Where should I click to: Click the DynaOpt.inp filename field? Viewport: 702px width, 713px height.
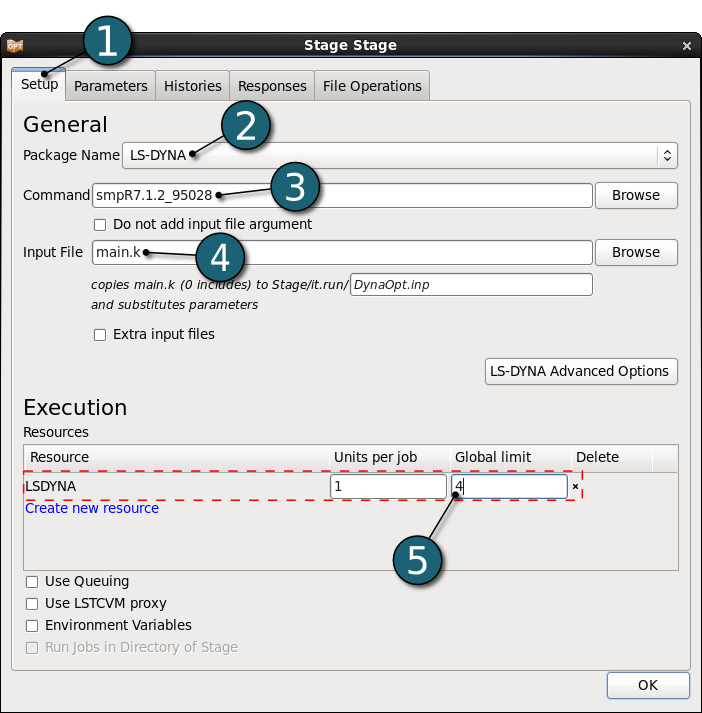[471, 285]
